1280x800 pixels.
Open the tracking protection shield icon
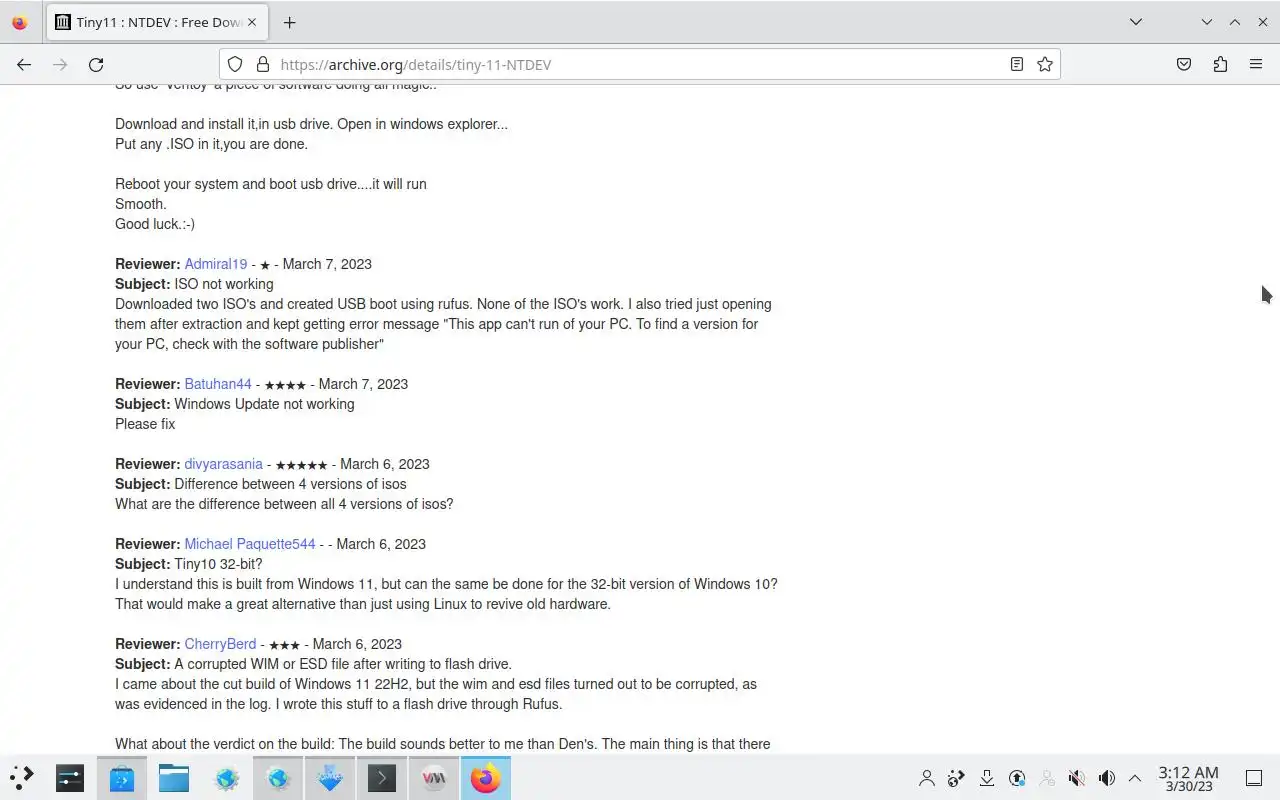pyautogui.click(x=235, y=64)
